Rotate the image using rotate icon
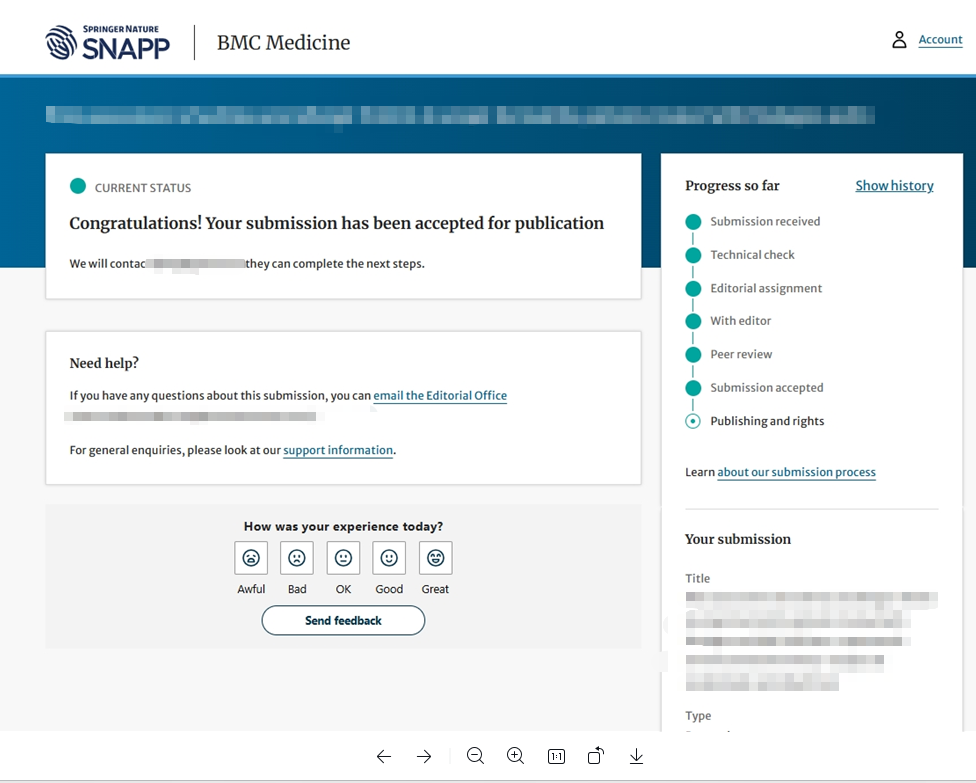Image resolution: width=976 pixels, height=783 pixels. (595, 757)
